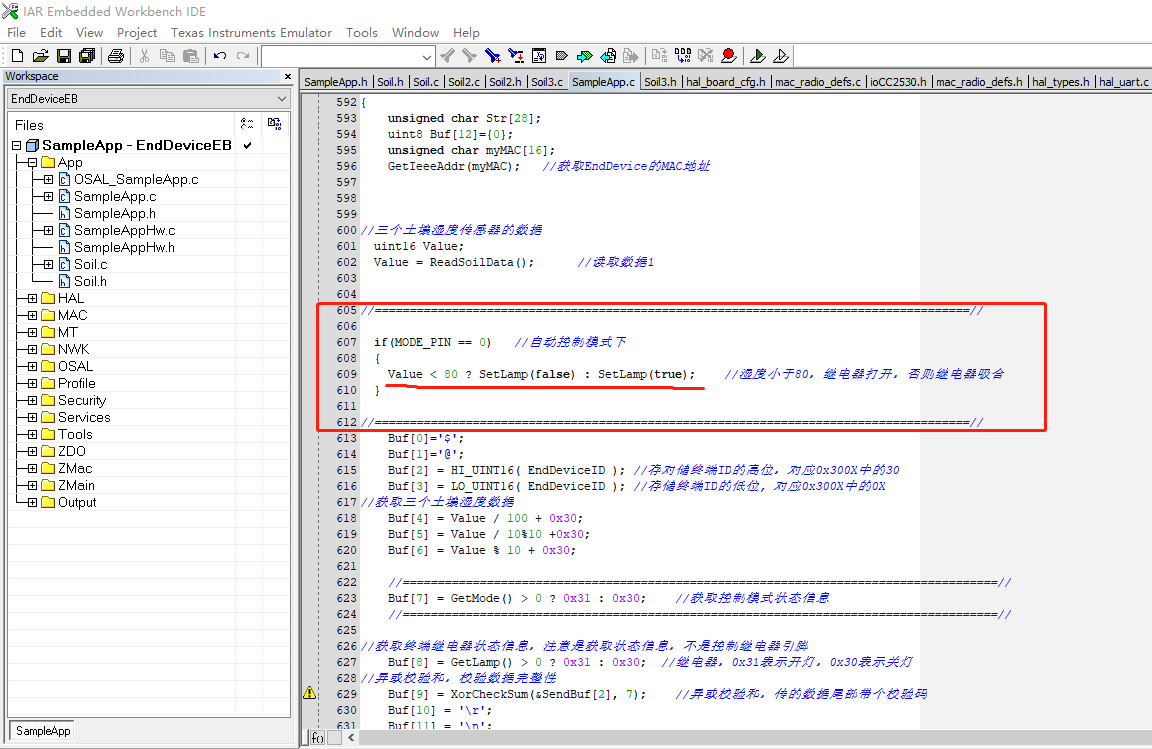Click Download and Debug green play icon
This screenshot has height=749, width=1152.
757,56
